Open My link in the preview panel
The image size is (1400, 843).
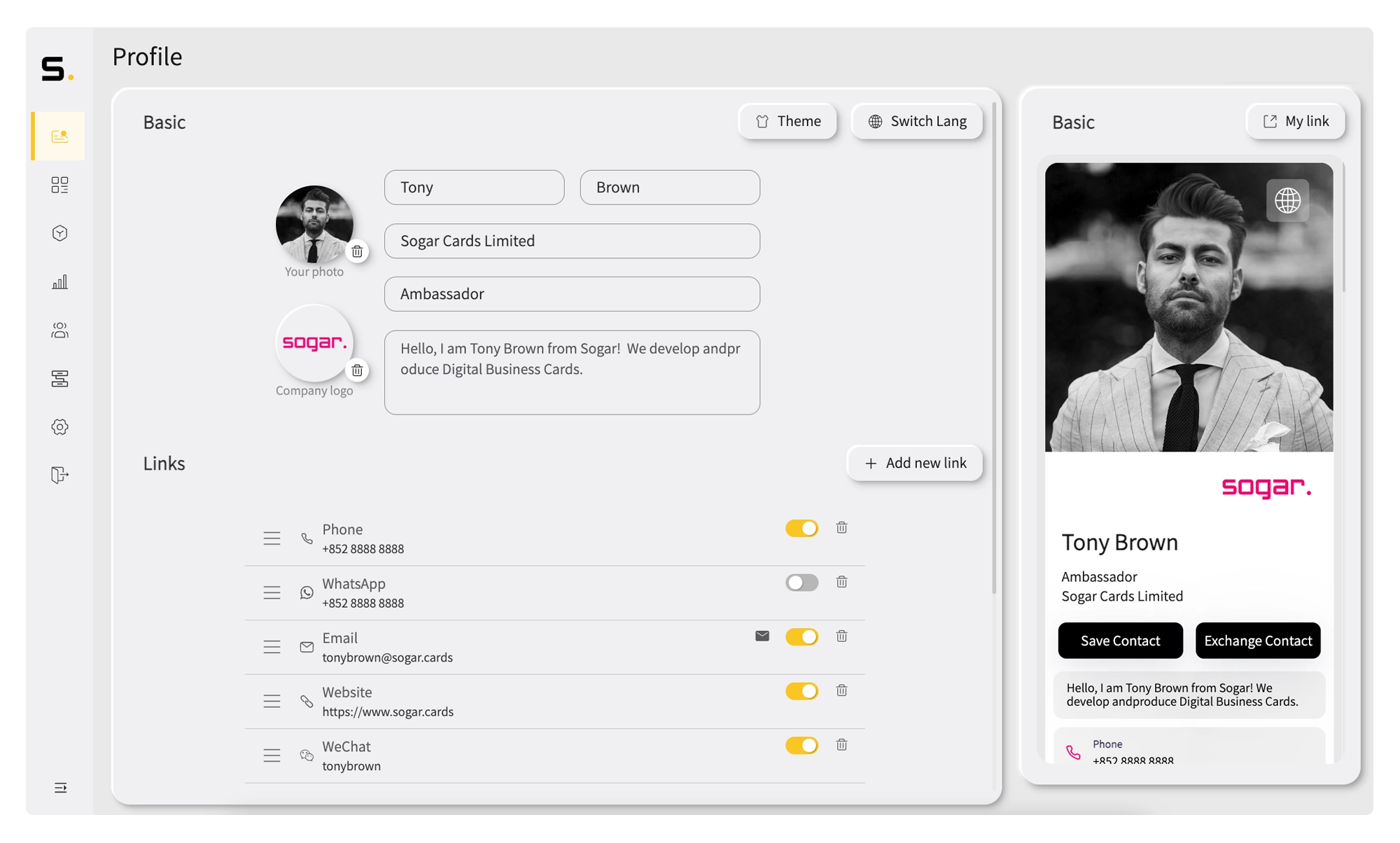(1296, 120)
